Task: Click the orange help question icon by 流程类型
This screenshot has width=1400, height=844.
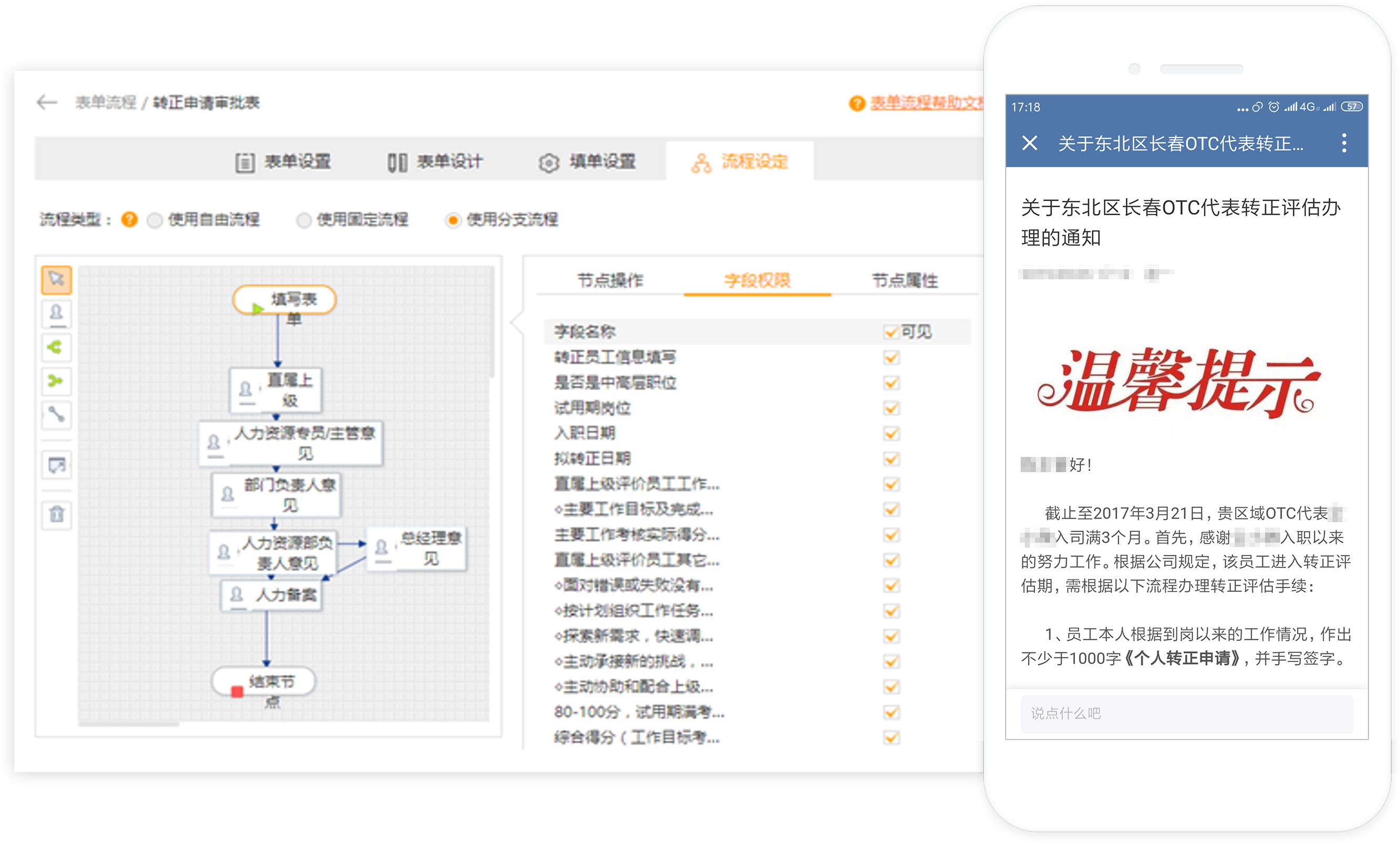Action: [130, 219]
